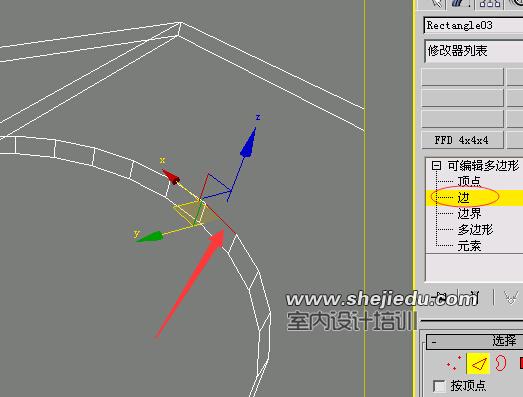
Task: Select the Edge sub-object icon highlighted yellow
Action: (478, 363)
